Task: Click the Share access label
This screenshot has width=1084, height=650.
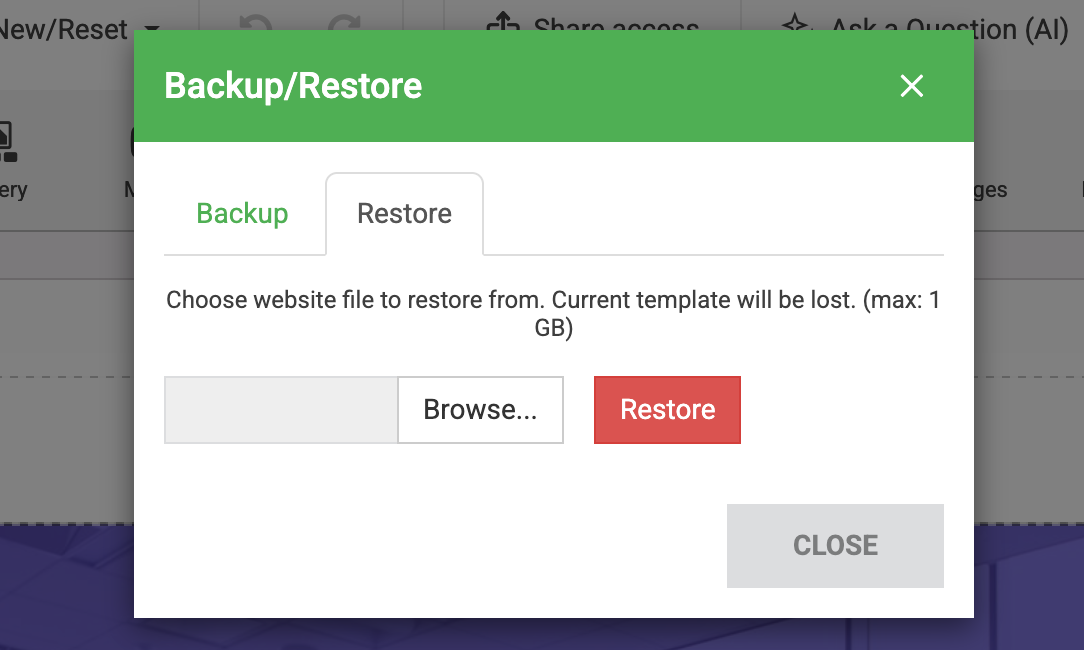Action: [x=616, y=27]
